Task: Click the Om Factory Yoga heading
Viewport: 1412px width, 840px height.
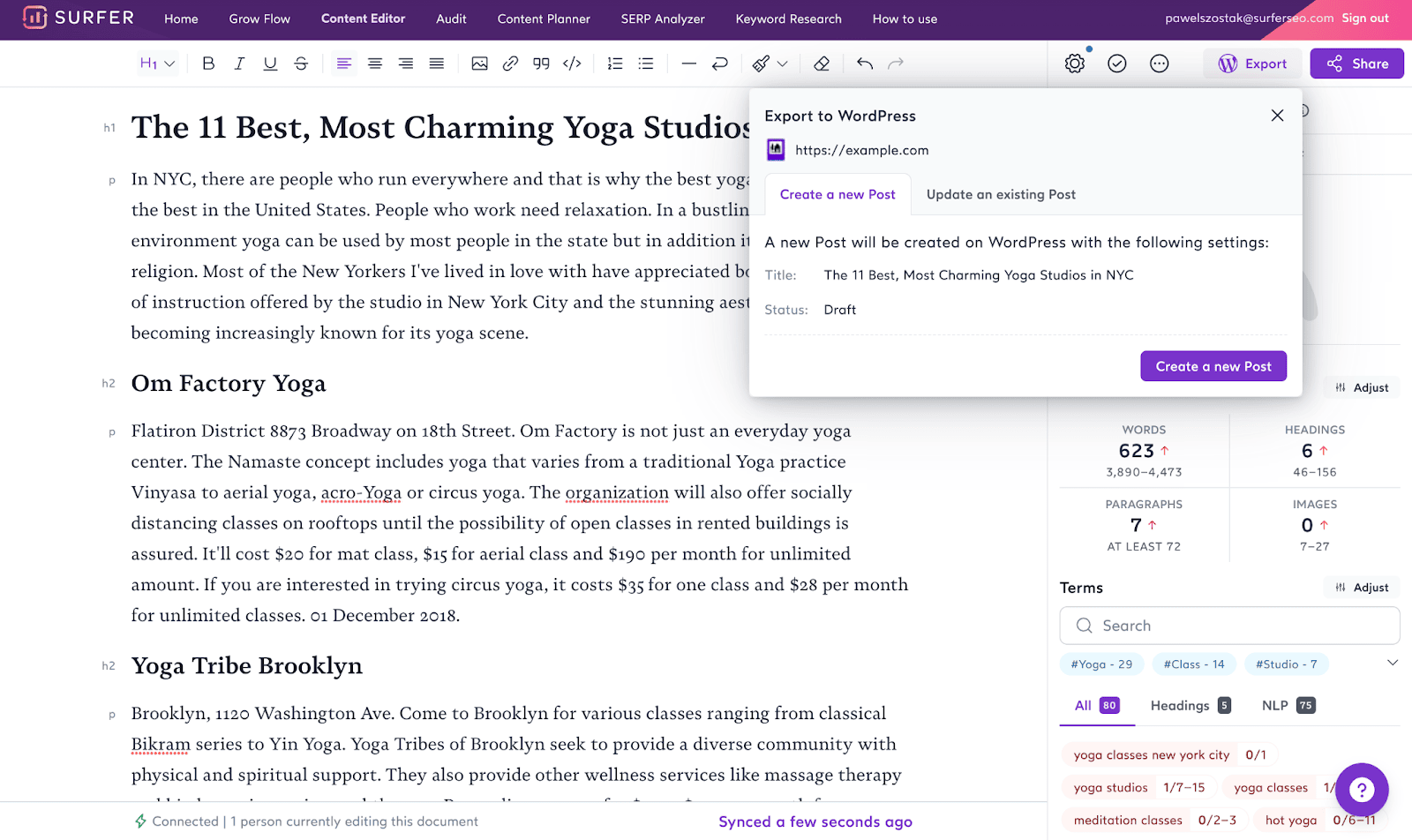Action: [229, 384]
